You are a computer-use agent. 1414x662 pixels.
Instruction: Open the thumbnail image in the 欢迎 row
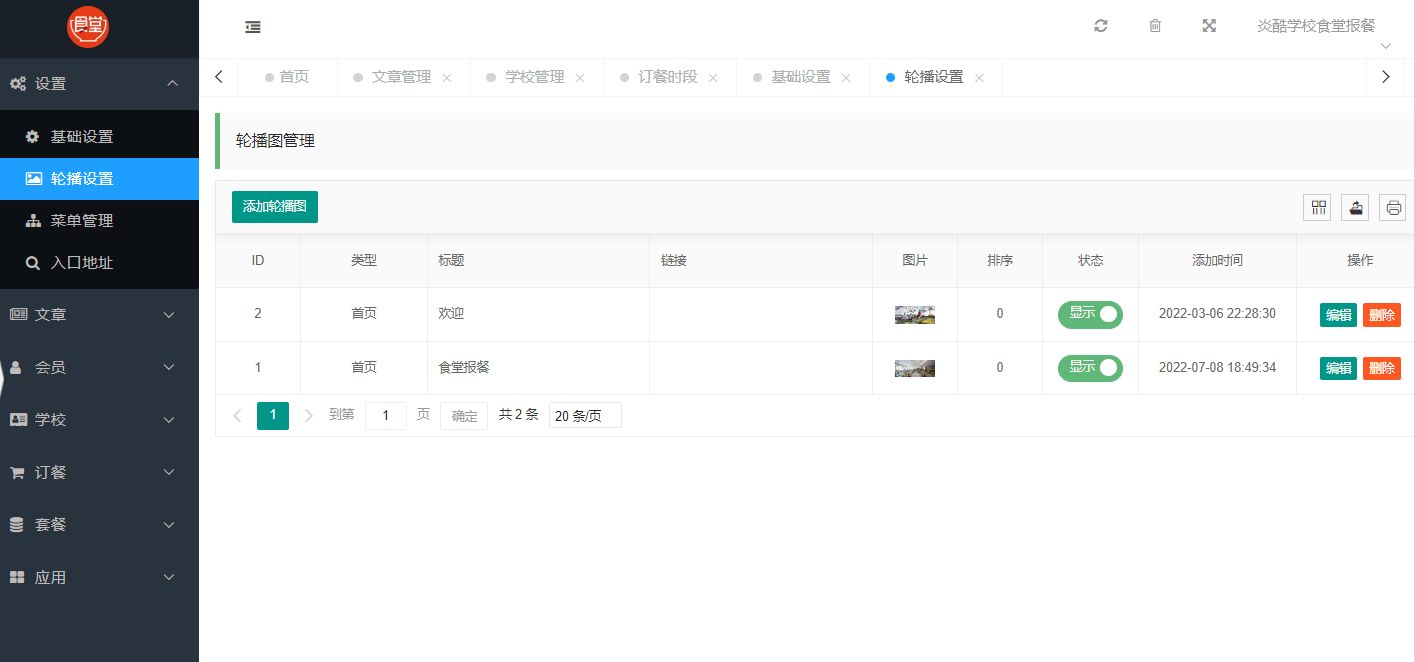915,315
